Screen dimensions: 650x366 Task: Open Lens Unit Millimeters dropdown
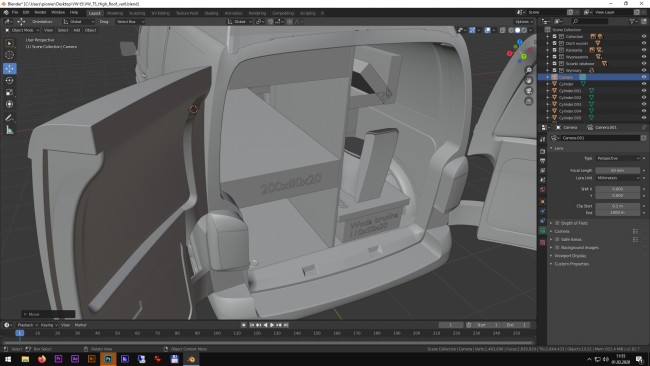click(x=618, y=178)
